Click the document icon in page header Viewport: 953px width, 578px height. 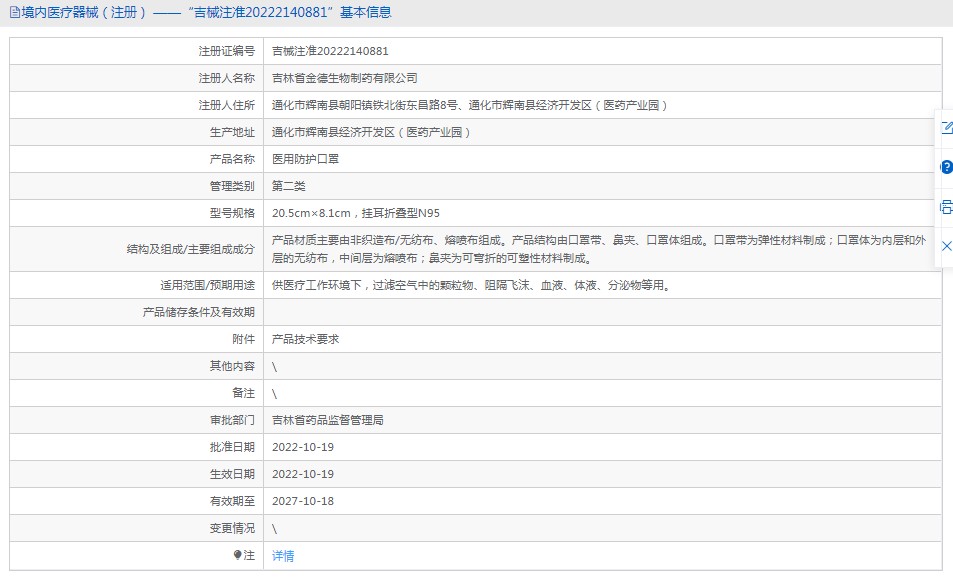15,12
